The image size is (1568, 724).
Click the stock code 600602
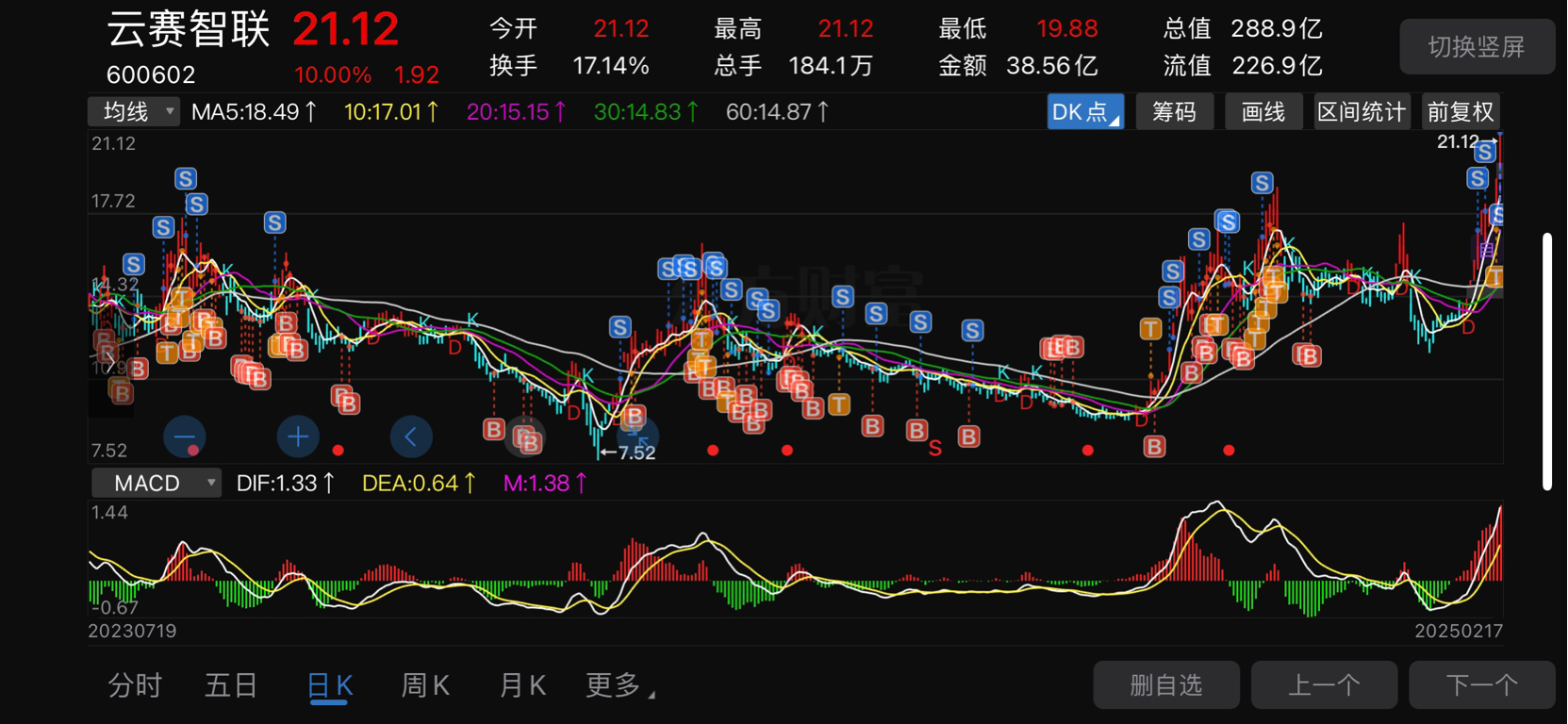(x=151, y=74)
